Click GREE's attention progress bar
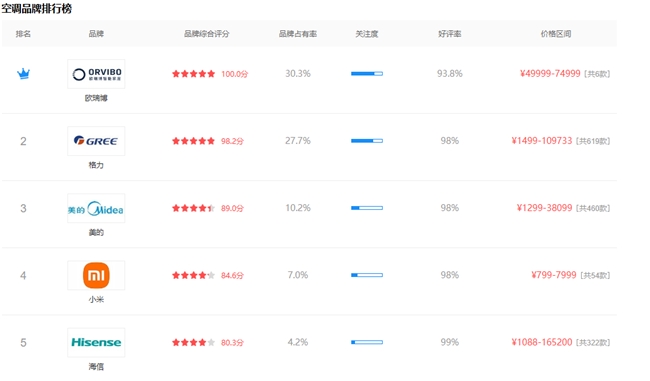 [367, 141]
